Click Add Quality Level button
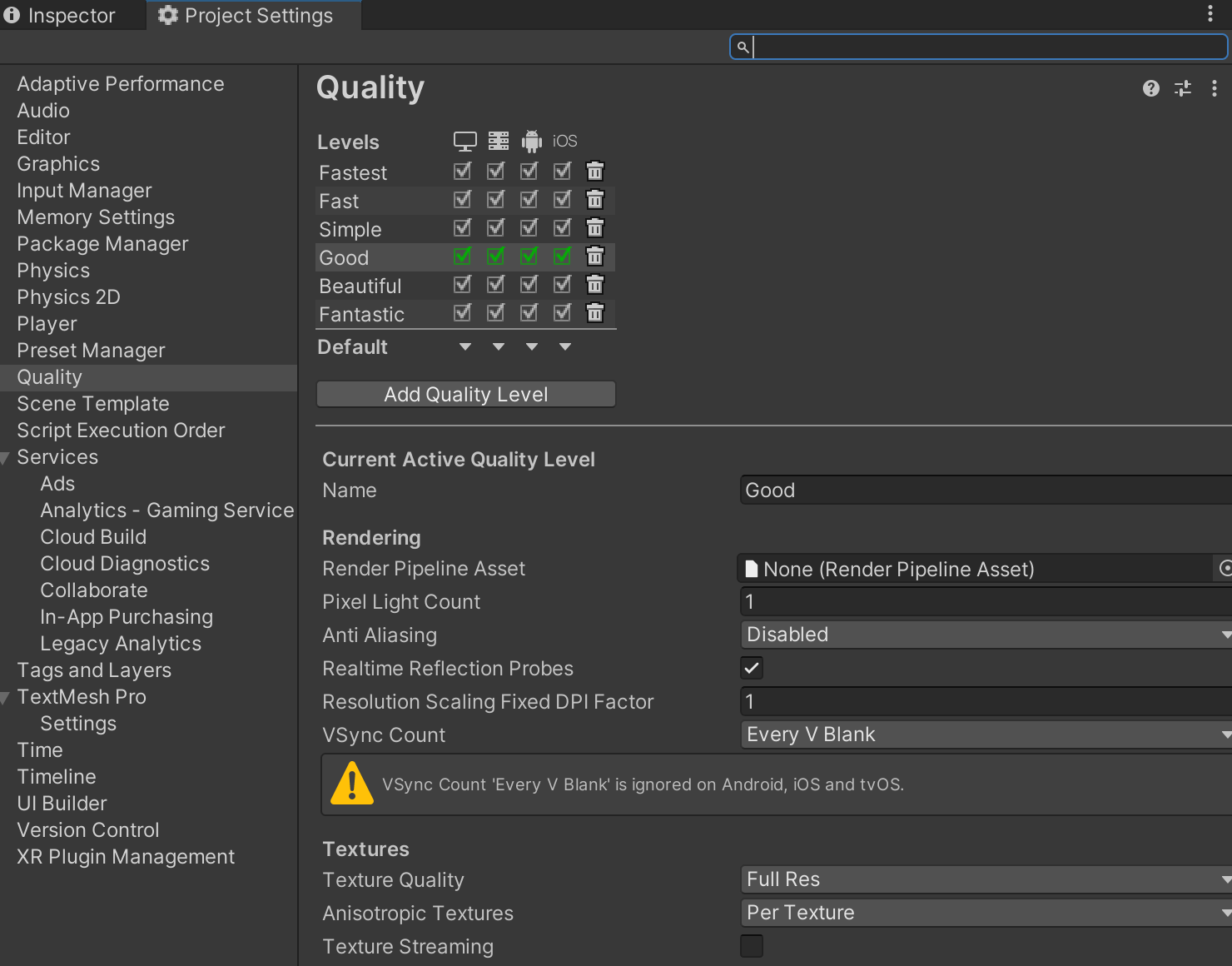The image size is (1232, 966). (466, 394)
